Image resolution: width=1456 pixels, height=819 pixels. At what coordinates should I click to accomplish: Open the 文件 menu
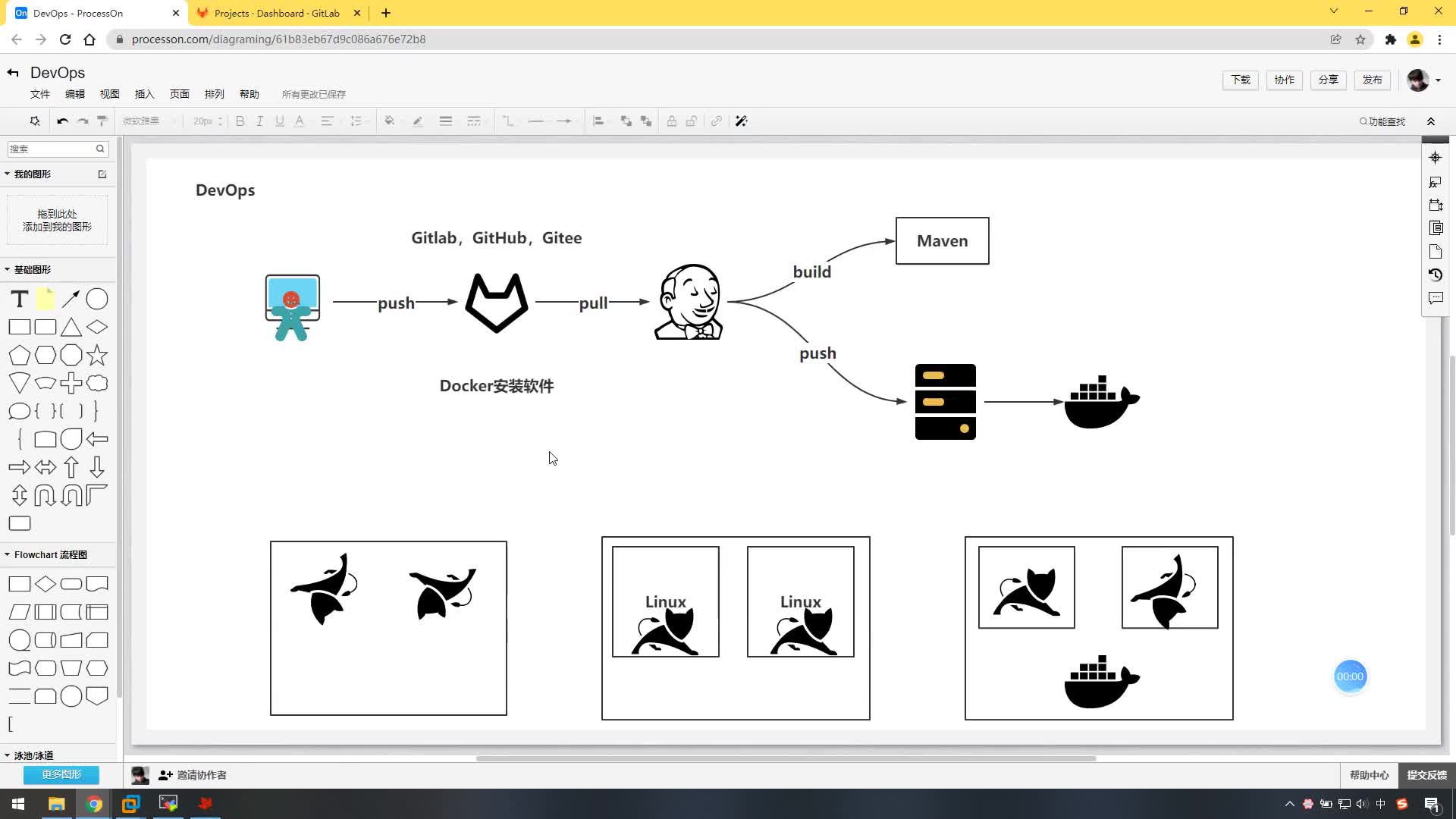coord(40,94)
